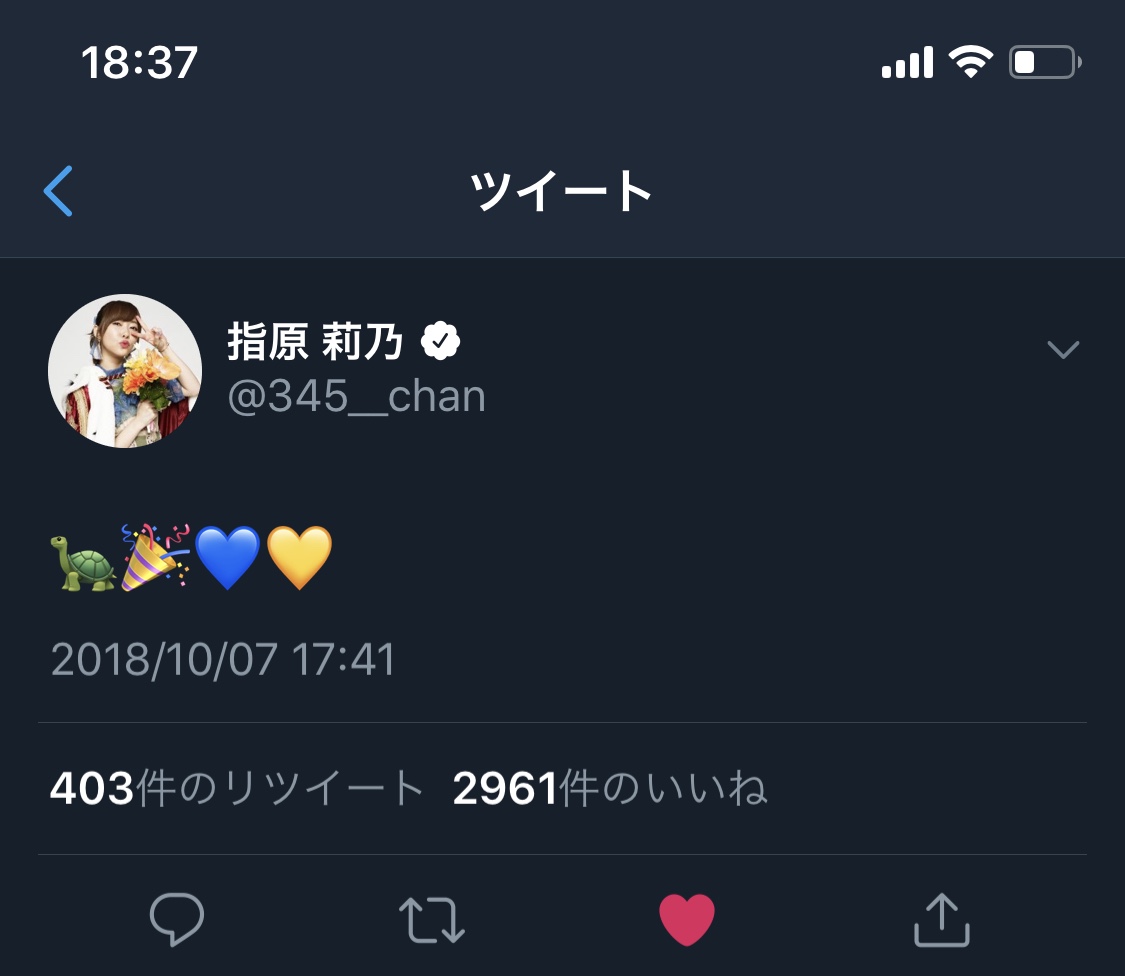Tap the ツイート header title
Image resolution: width=1125 pixels, height=976 pixels.
[562, 191]
